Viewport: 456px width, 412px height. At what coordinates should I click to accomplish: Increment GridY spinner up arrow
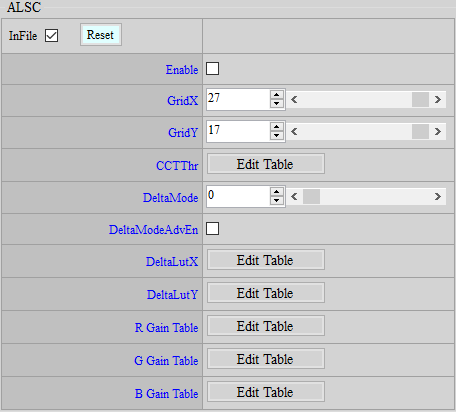(276, 127)
